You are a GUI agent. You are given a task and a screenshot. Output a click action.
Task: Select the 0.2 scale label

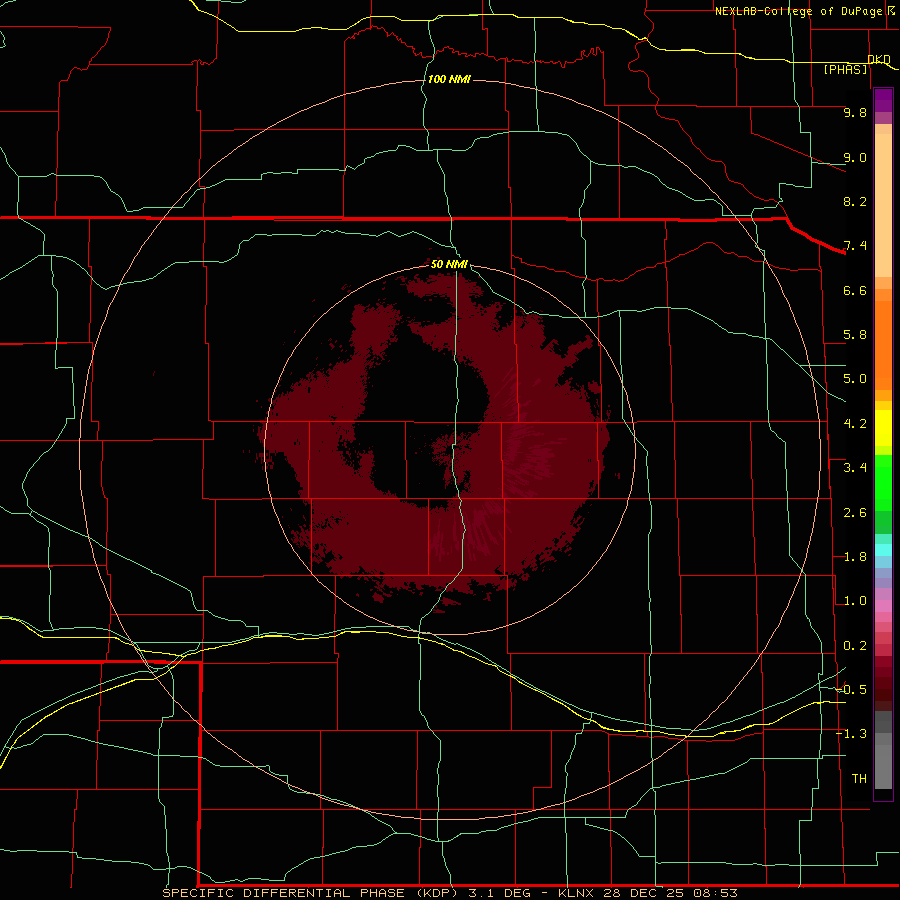pyautogui.click(x=855, y=646)
